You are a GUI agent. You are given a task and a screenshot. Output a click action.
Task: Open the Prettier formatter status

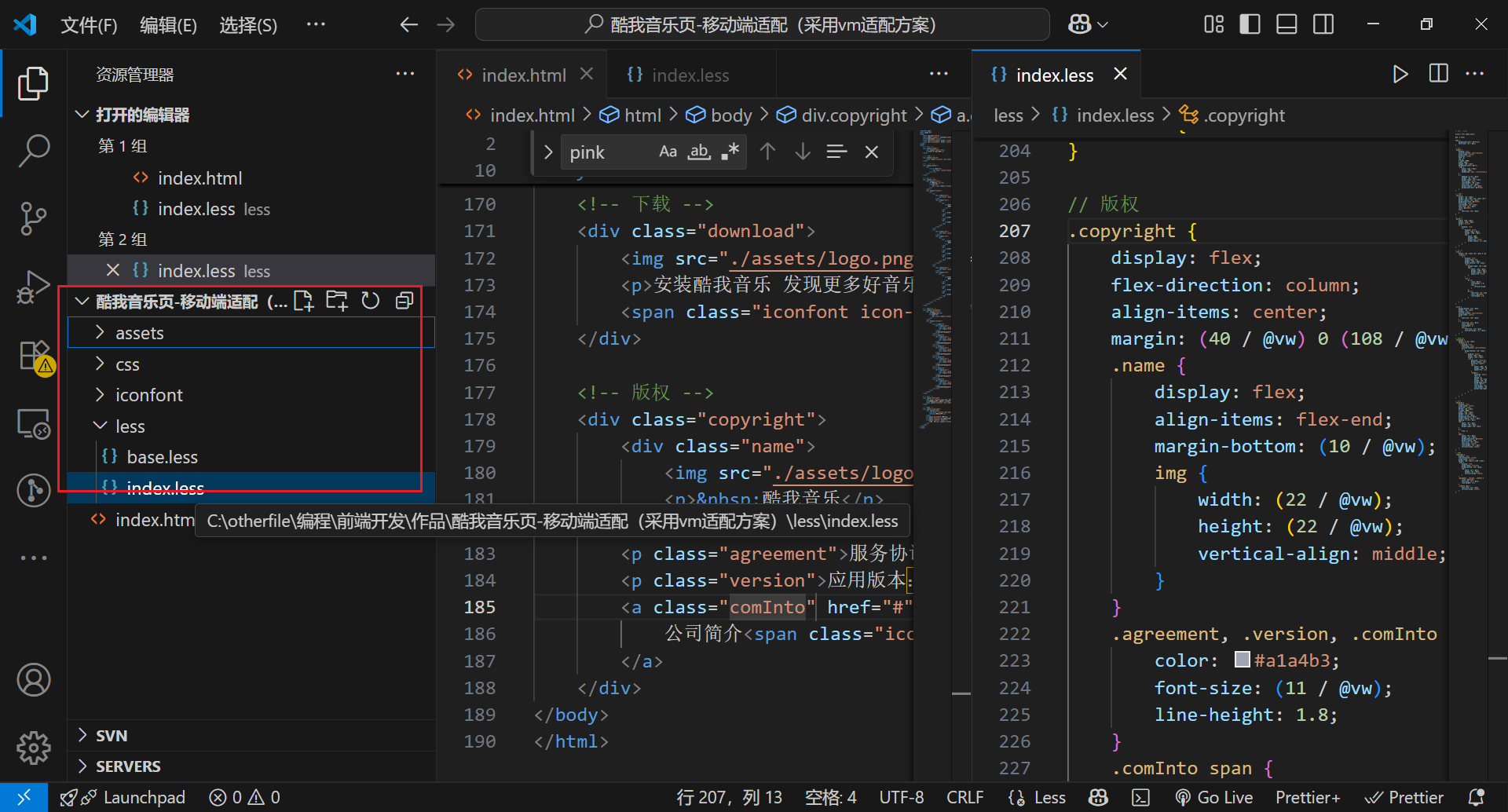point(1404,798)
